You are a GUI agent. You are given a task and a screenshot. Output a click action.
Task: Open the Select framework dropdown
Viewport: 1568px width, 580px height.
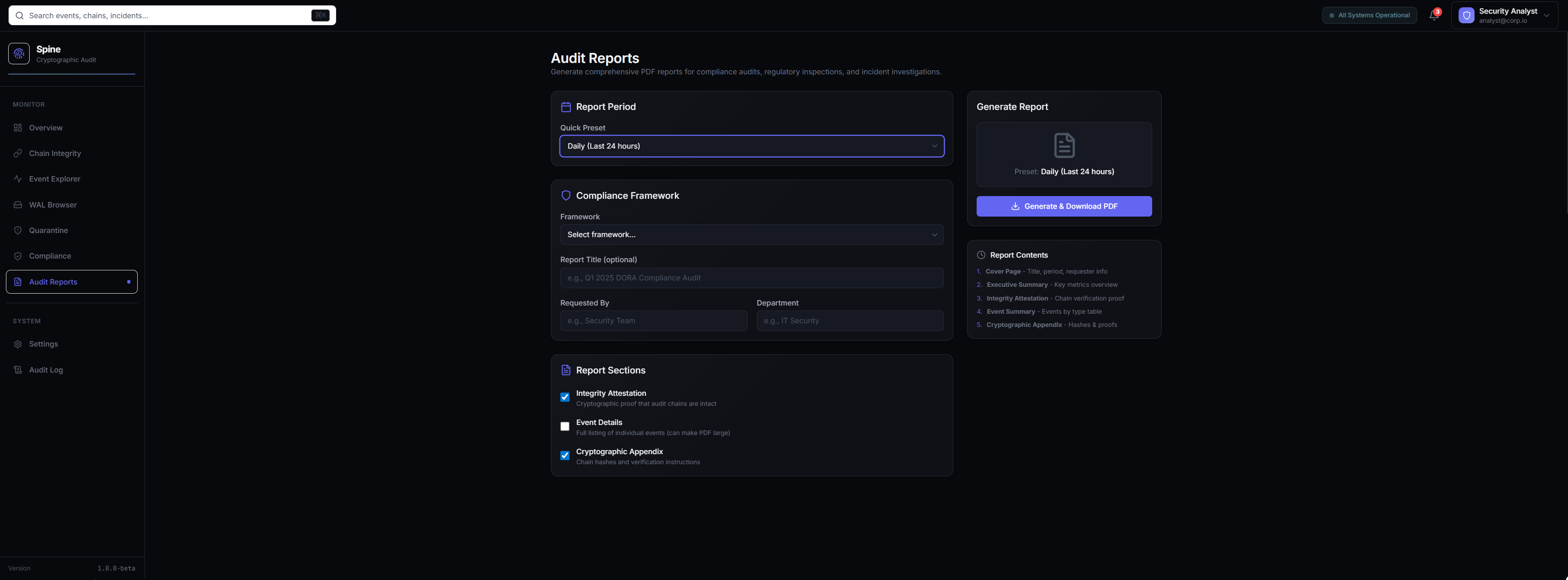pyautogui.click(x=751, y=234)
